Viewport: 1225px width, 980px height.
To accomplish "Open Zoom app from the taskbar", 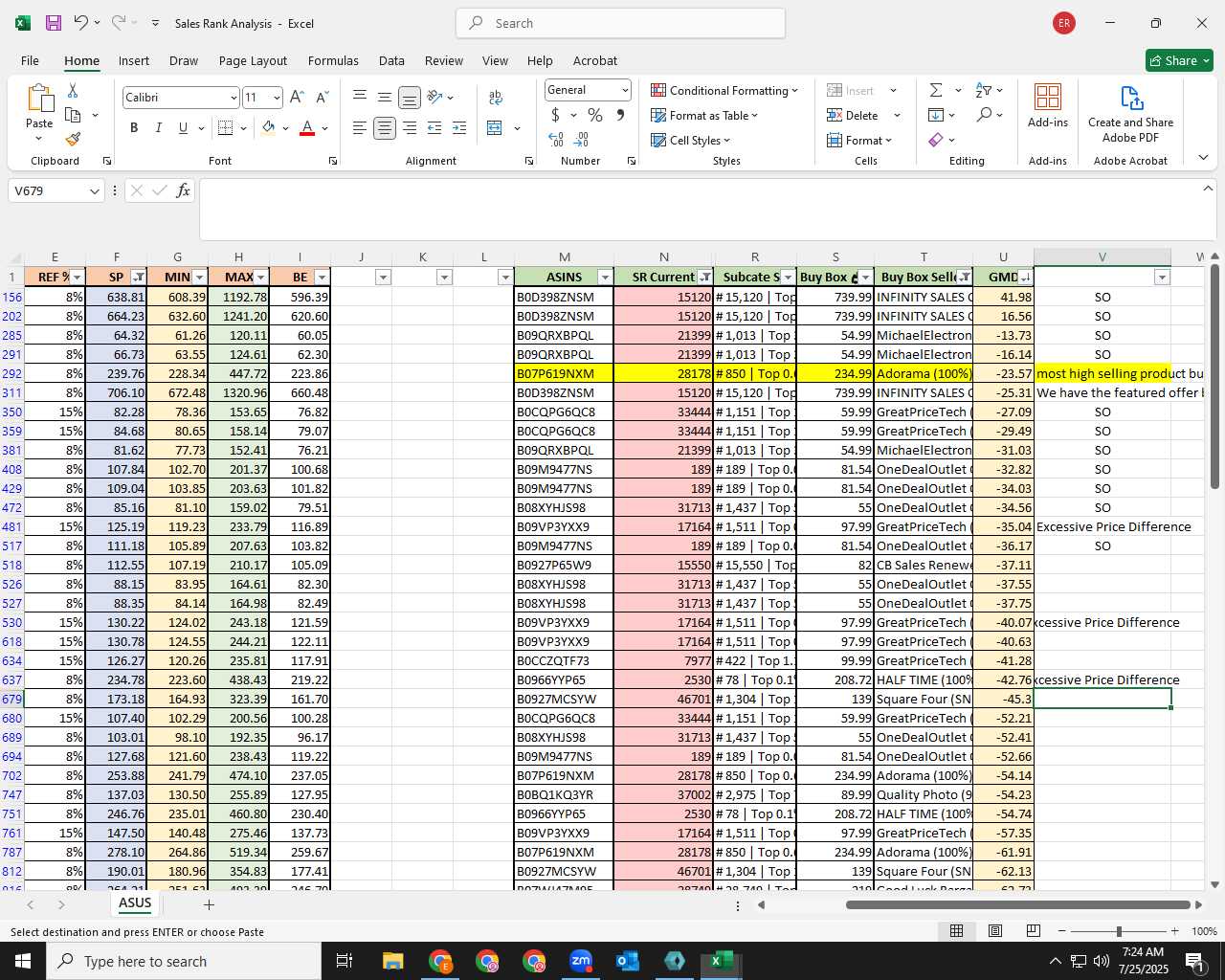I will coord(581,961).
